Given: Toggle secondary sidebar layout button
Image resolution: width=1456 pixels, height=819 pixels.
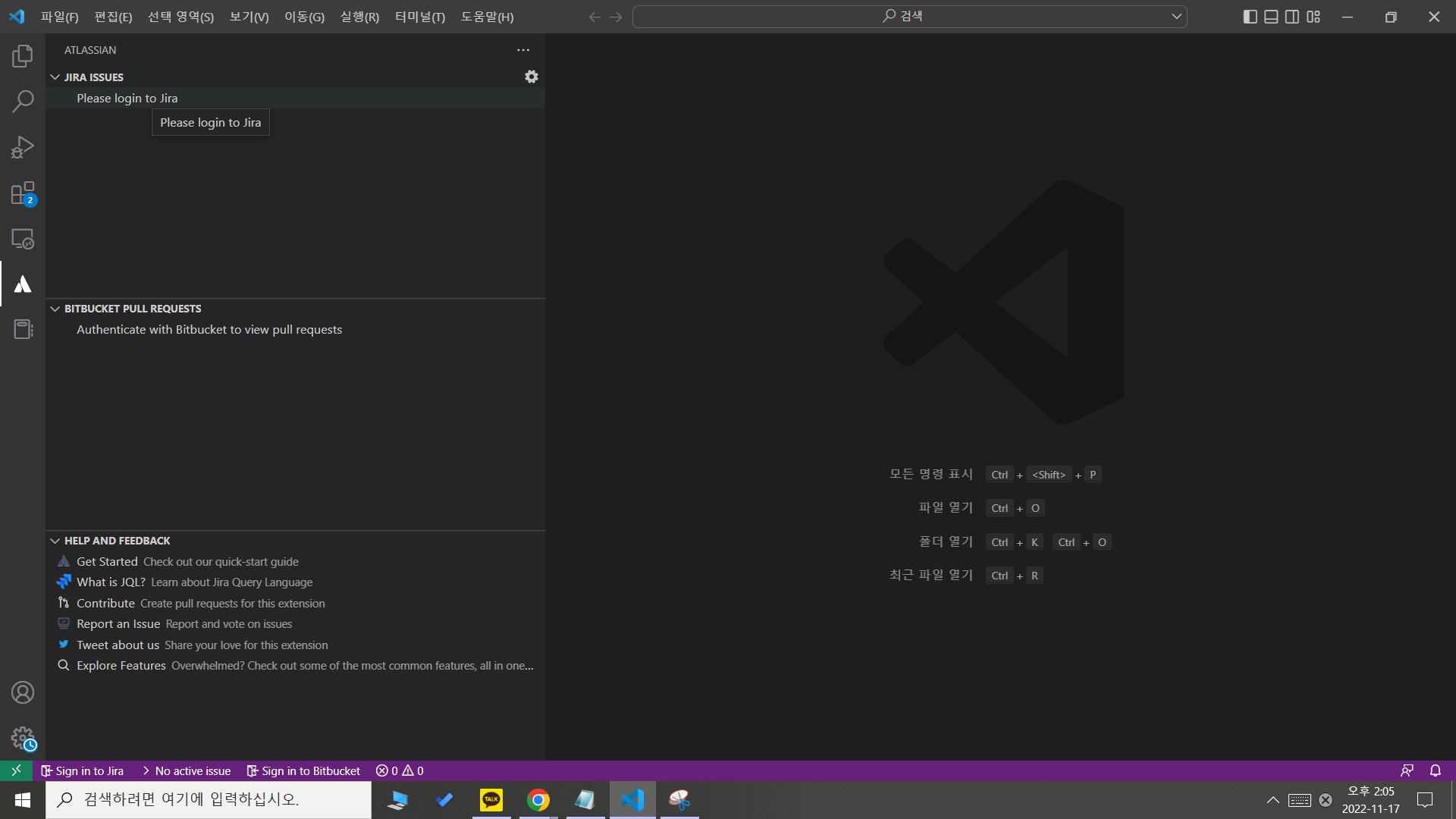Looking at the screenshot, I should [x=1292, y=17].
